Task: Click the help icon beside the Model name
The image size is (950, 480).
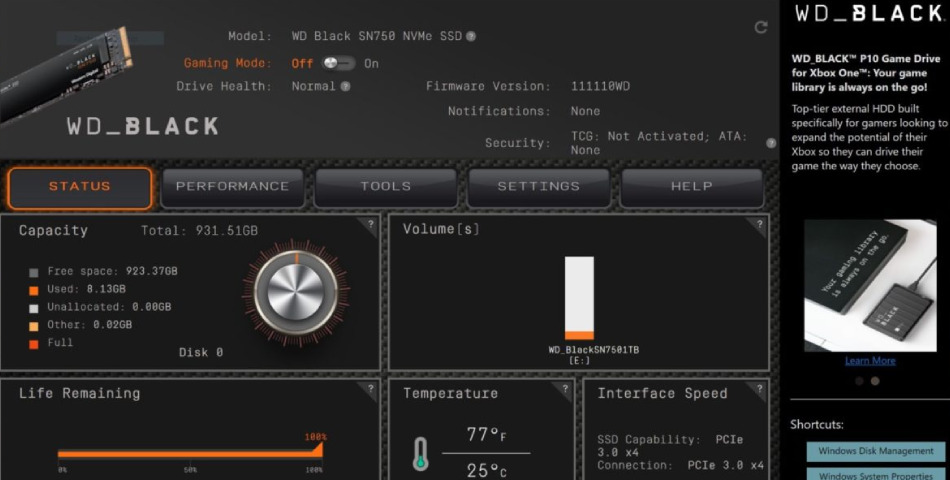Action: 471,37
